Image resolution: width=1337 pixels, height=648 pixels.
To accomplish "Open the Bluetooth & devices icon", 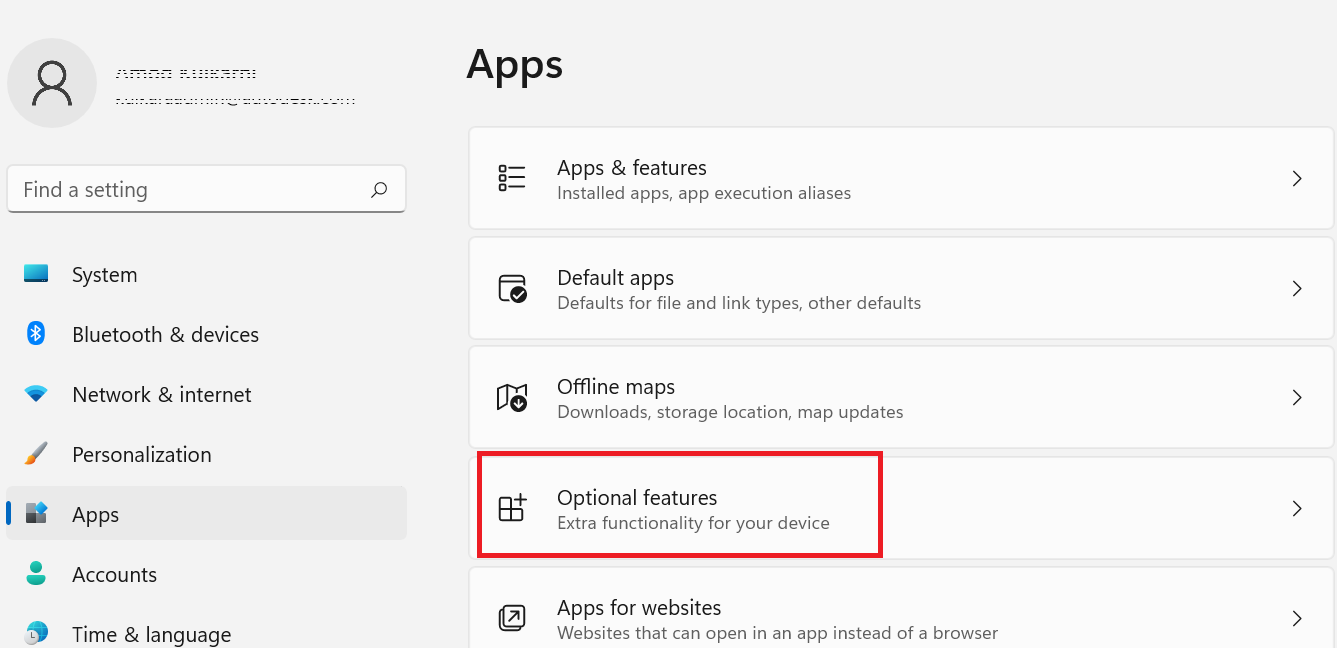I will point(36,334).
